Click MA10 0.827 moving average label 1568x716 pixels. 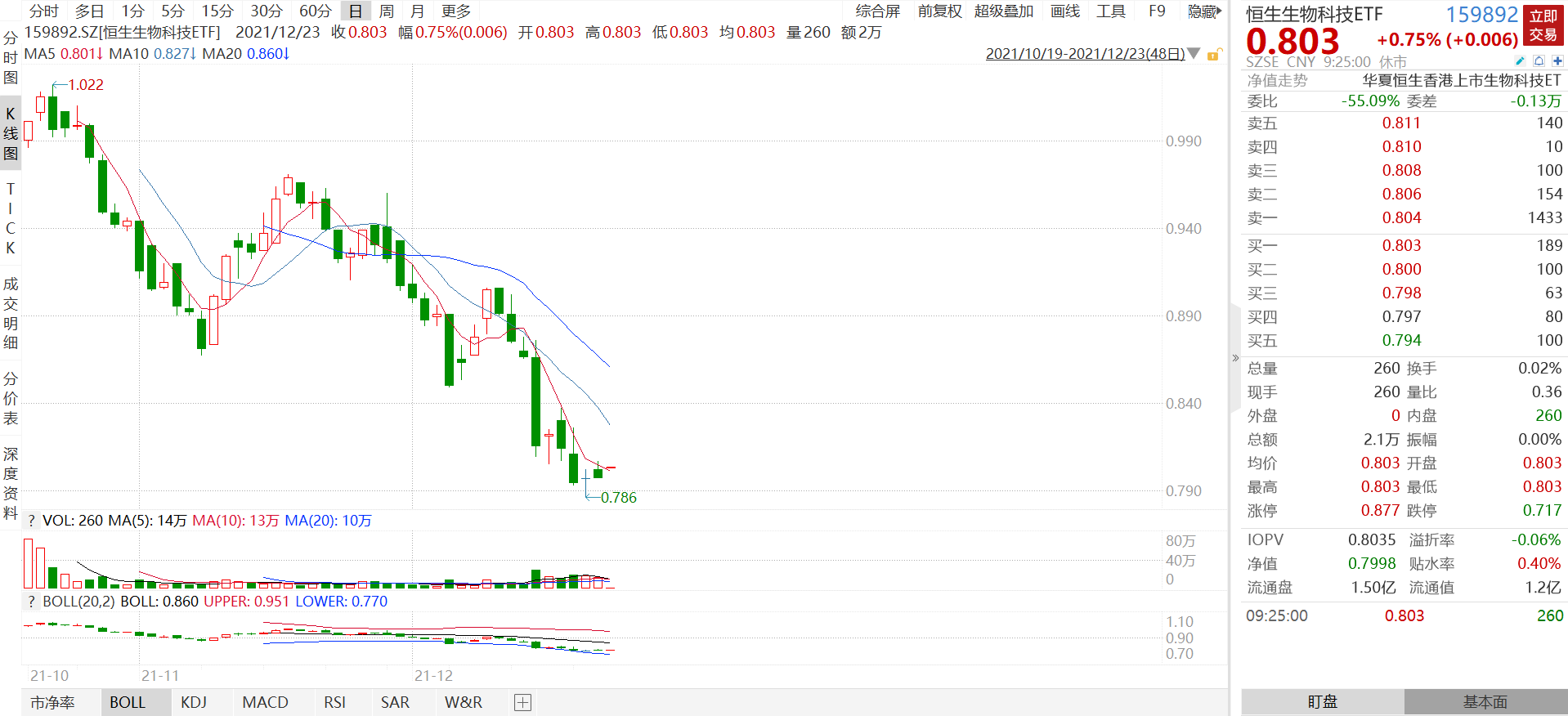click(x=153, y=54)
